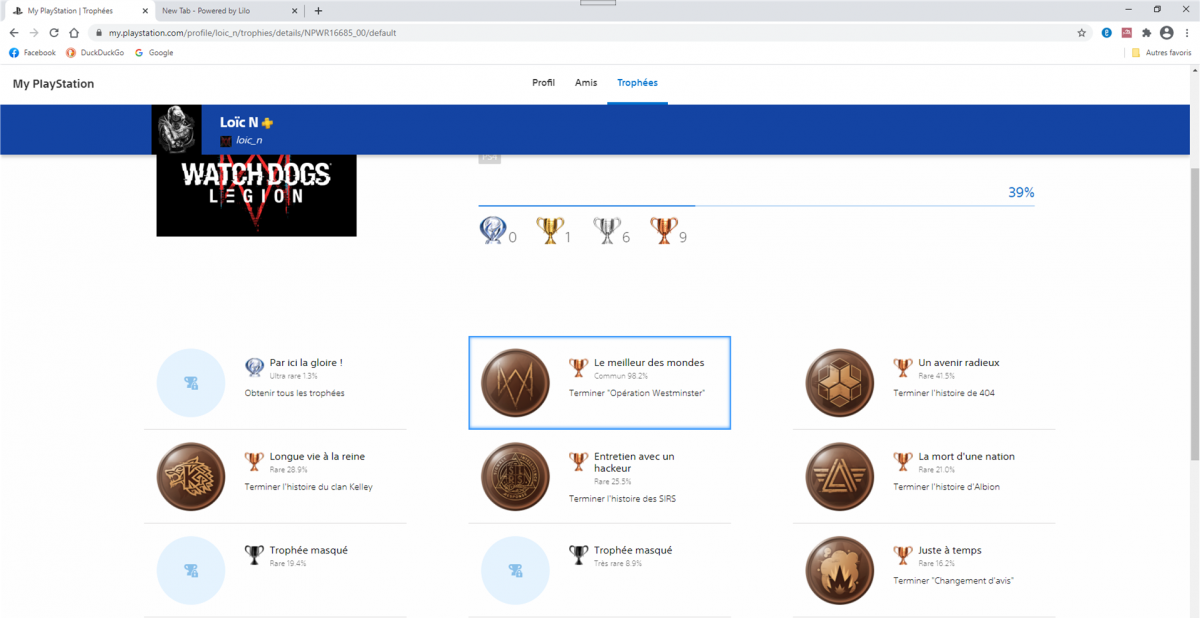
Task: Click bronze cup icon next to 'La mort d'une nation'
Action: click(x=903, y=461)
